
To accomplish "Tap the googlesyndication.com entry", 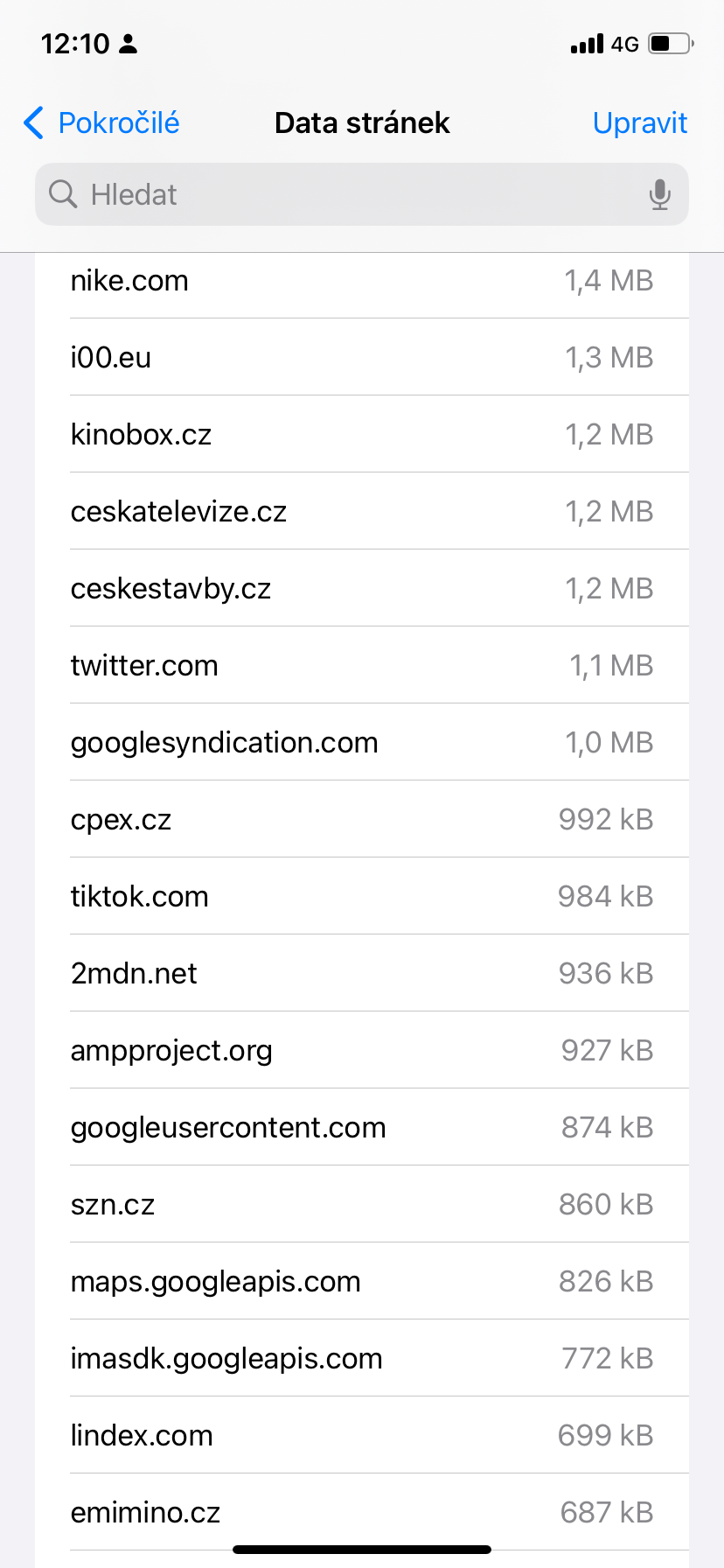I will pyautogui.click(x=362, y=743).
